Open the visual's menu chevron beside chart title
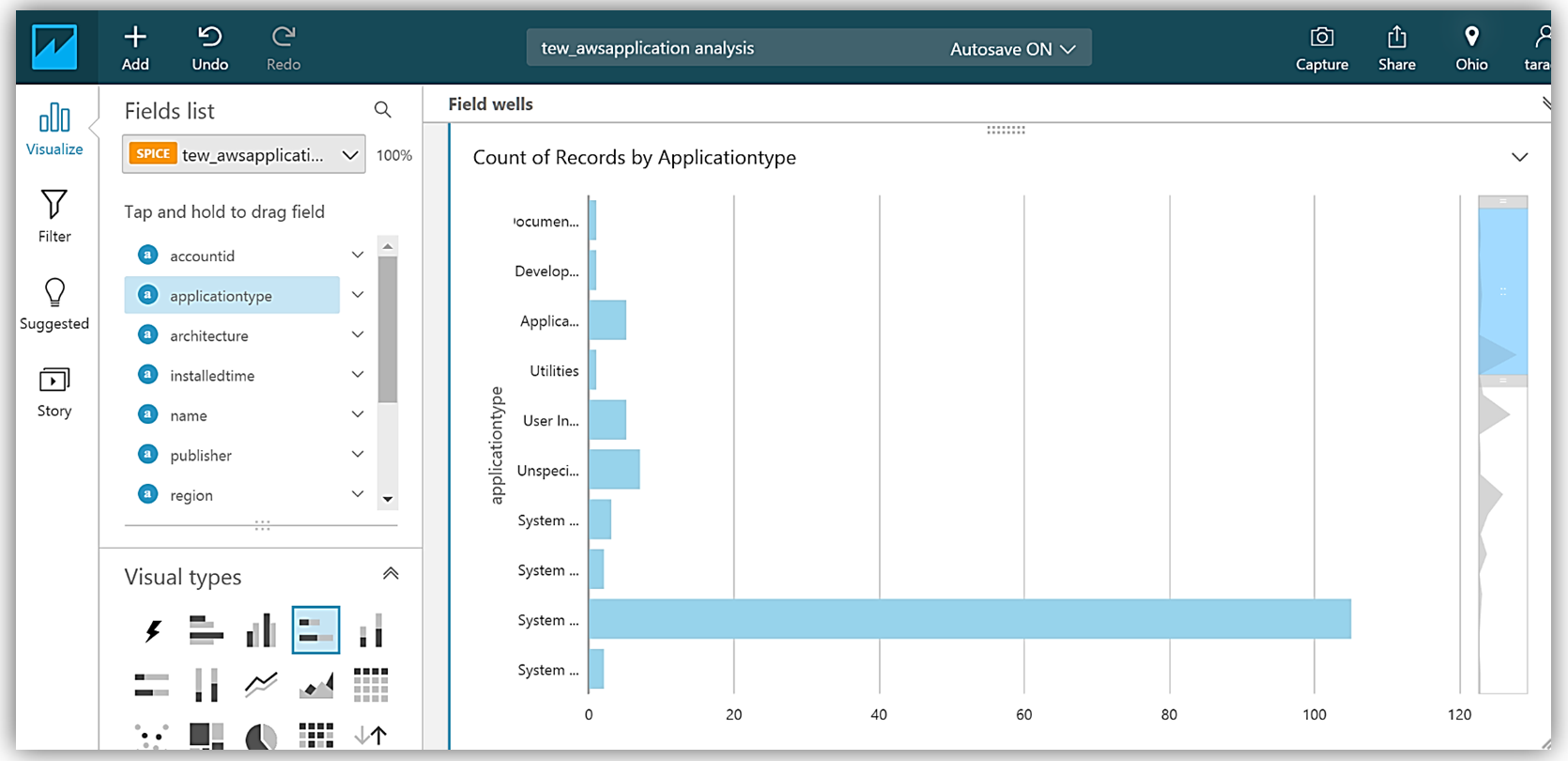1568x761 pixels. [1519, 157]
